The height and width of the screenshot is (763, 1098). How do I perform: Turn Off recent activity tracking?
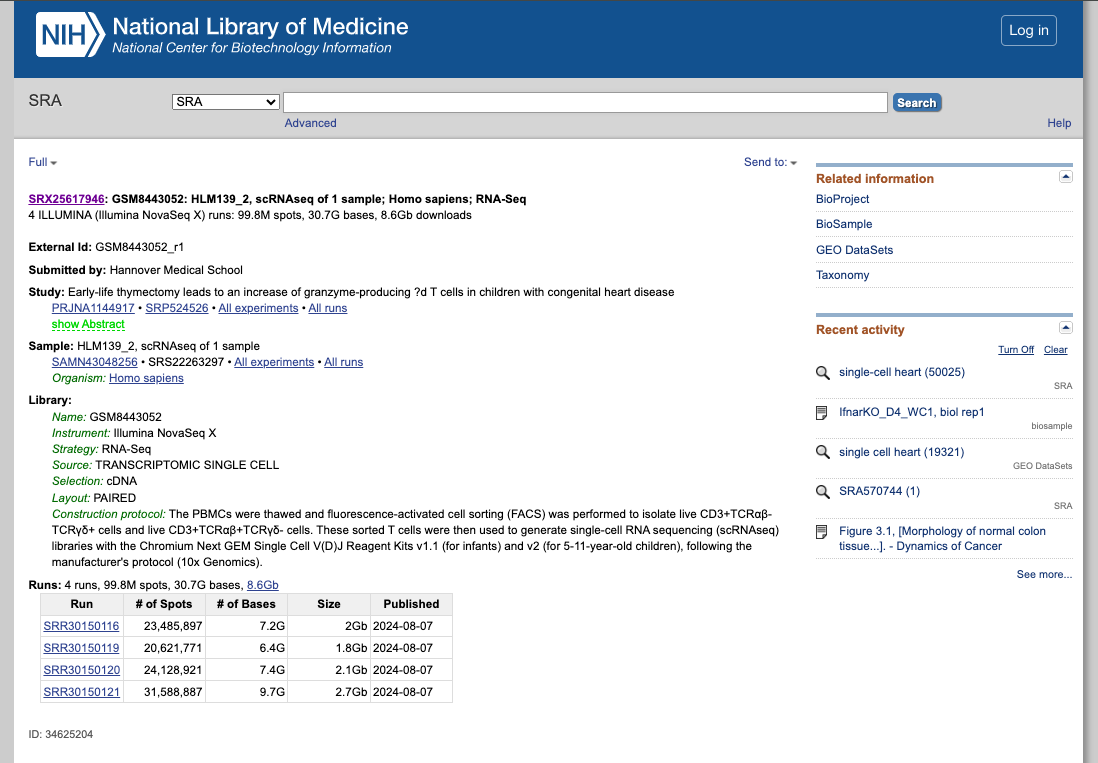point(1015,350)
